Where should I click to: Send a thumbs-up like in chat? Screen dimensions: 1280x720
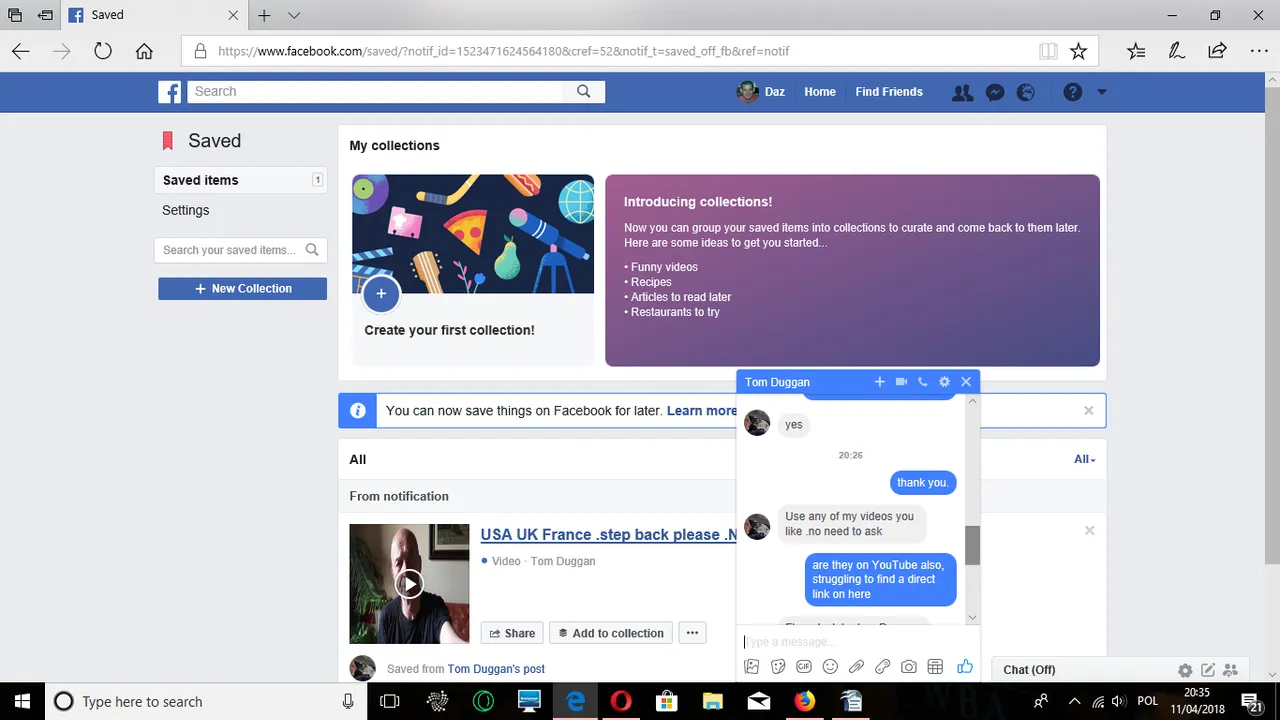965,666
